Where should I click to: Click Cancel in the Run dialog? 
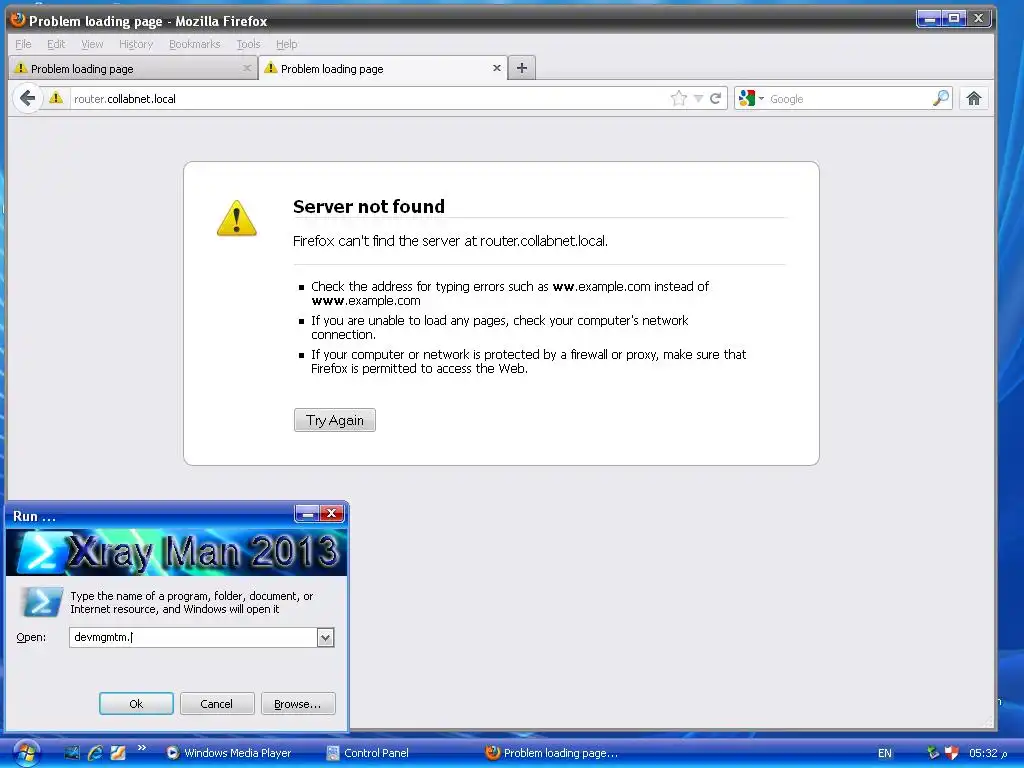click(216, 703)
